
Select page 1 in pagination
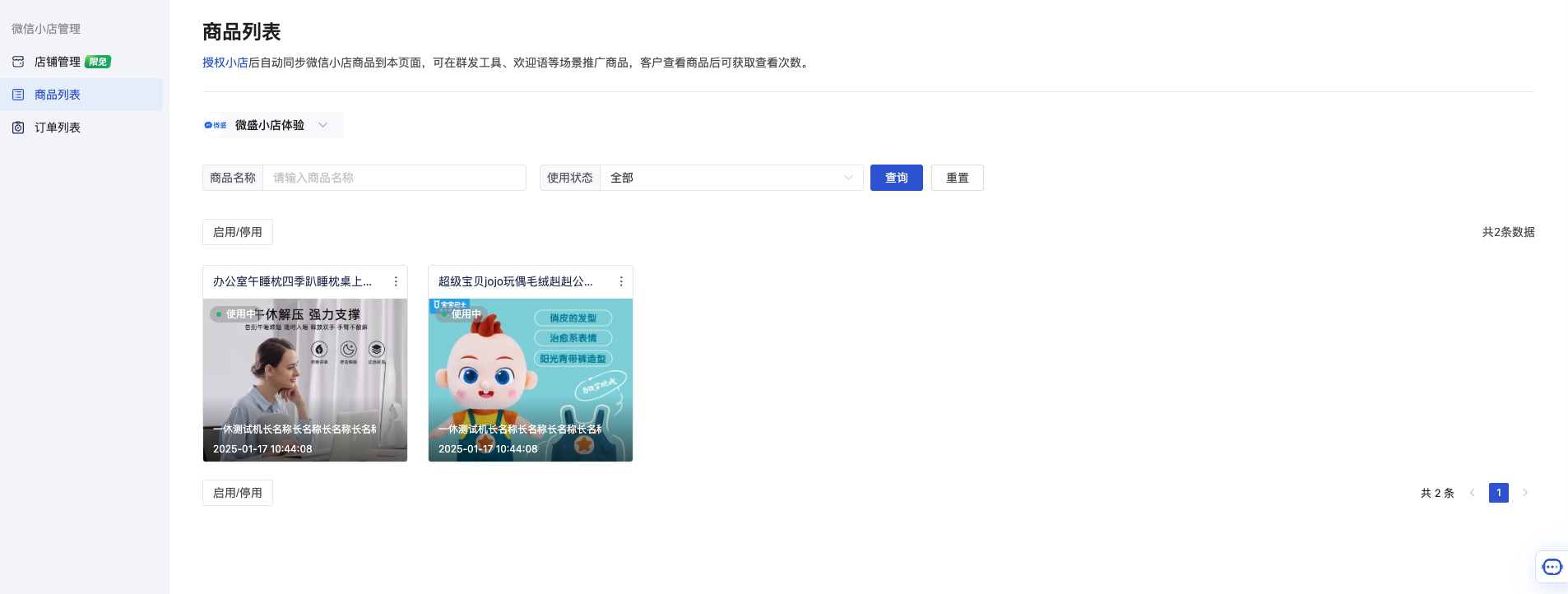pos(1499,493)
